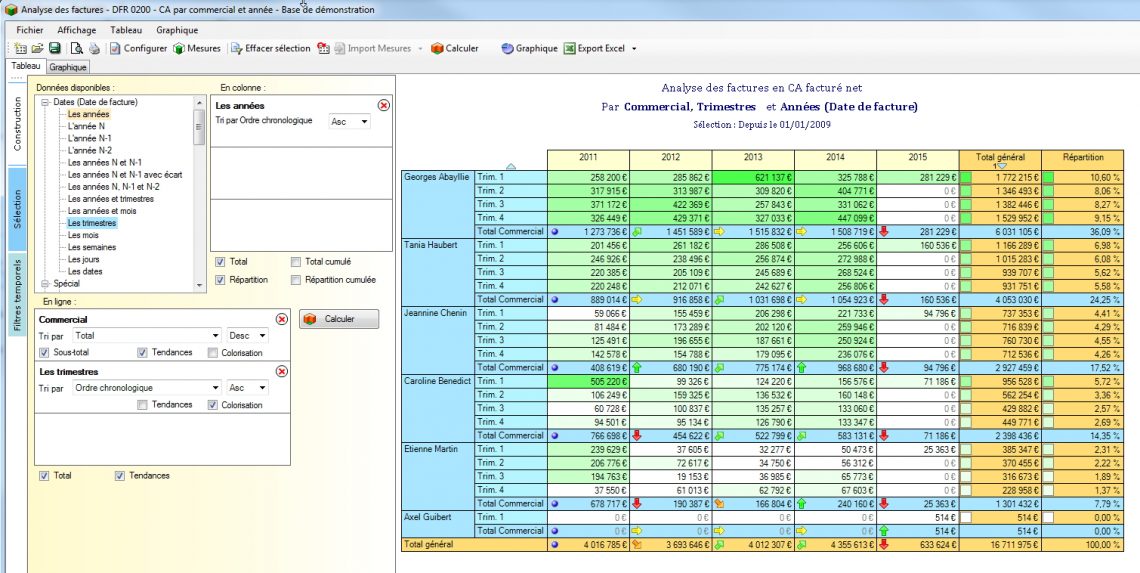Open the Sélection side tab
The image size is (1140, 573).
(17, 209)
